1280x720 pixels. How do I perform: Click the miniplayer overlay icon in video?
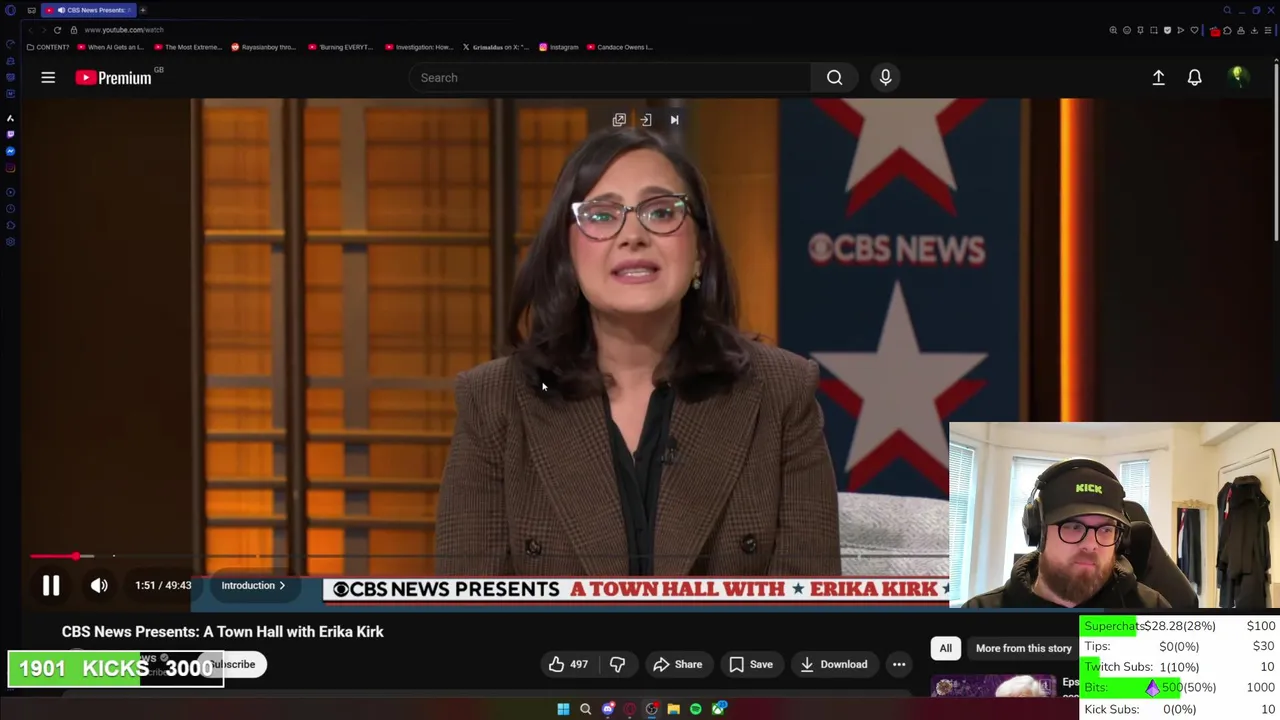(619, 120)
